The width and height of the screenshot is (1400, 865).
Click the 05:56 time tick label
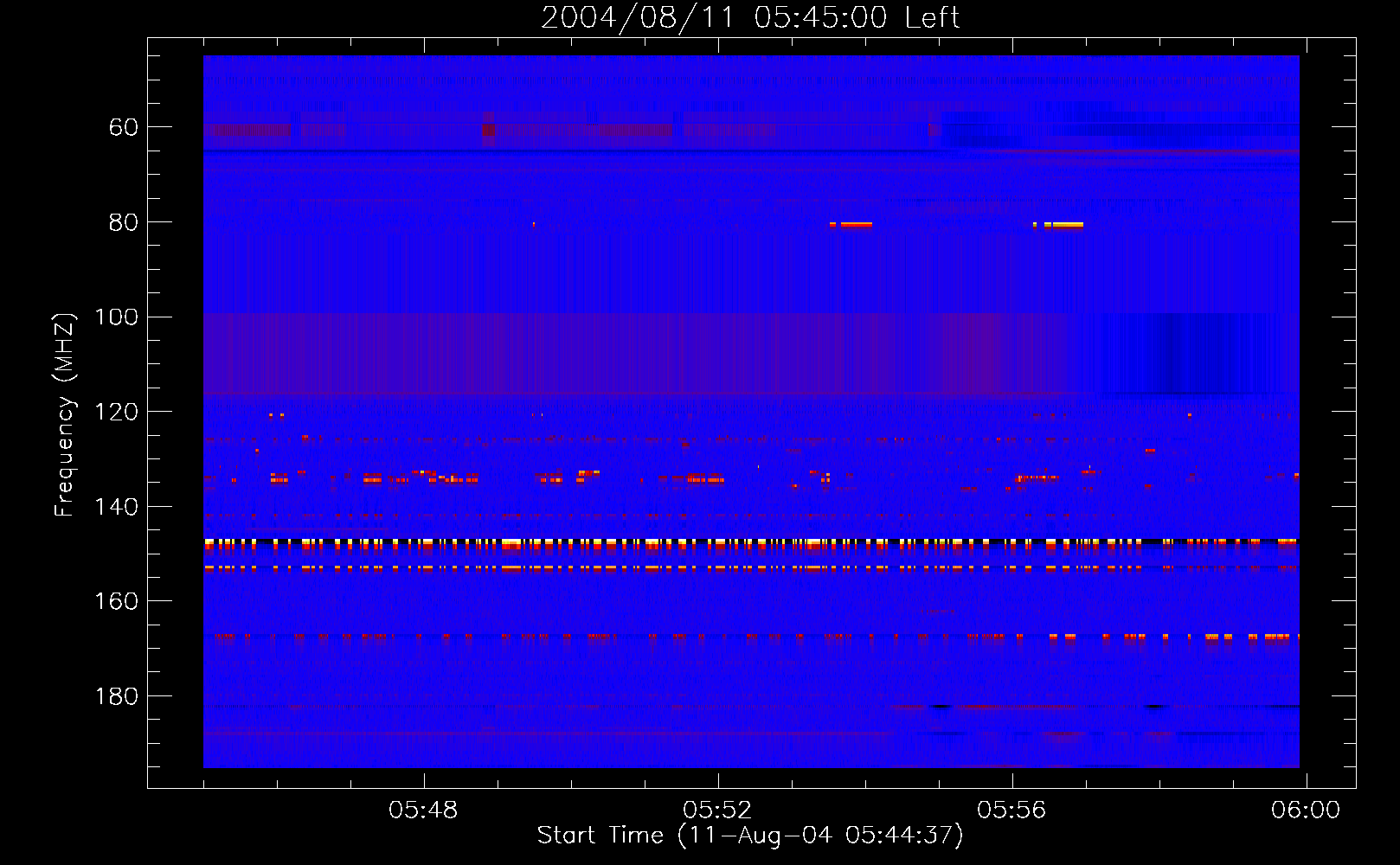coord(1011,811)
